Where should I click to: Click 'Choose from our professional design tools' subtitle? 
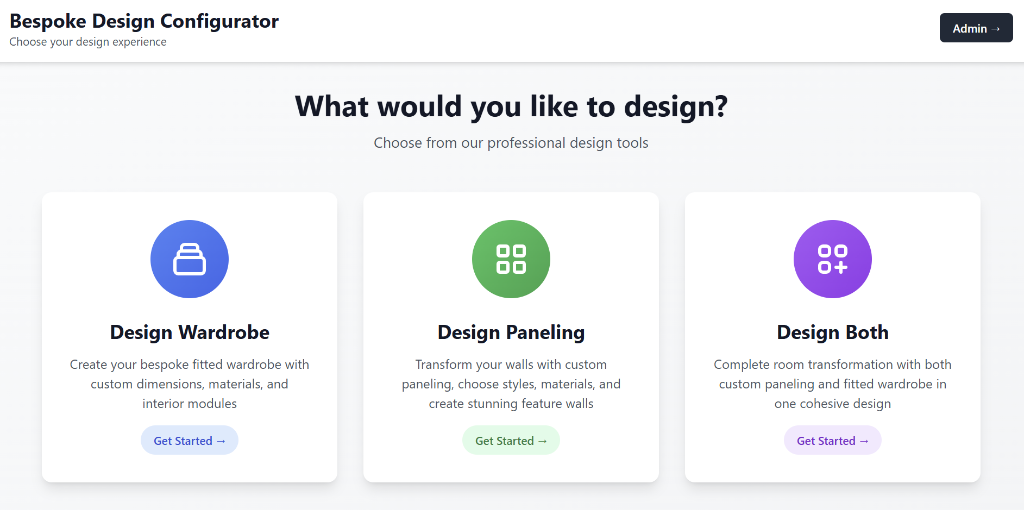(511, 142)
